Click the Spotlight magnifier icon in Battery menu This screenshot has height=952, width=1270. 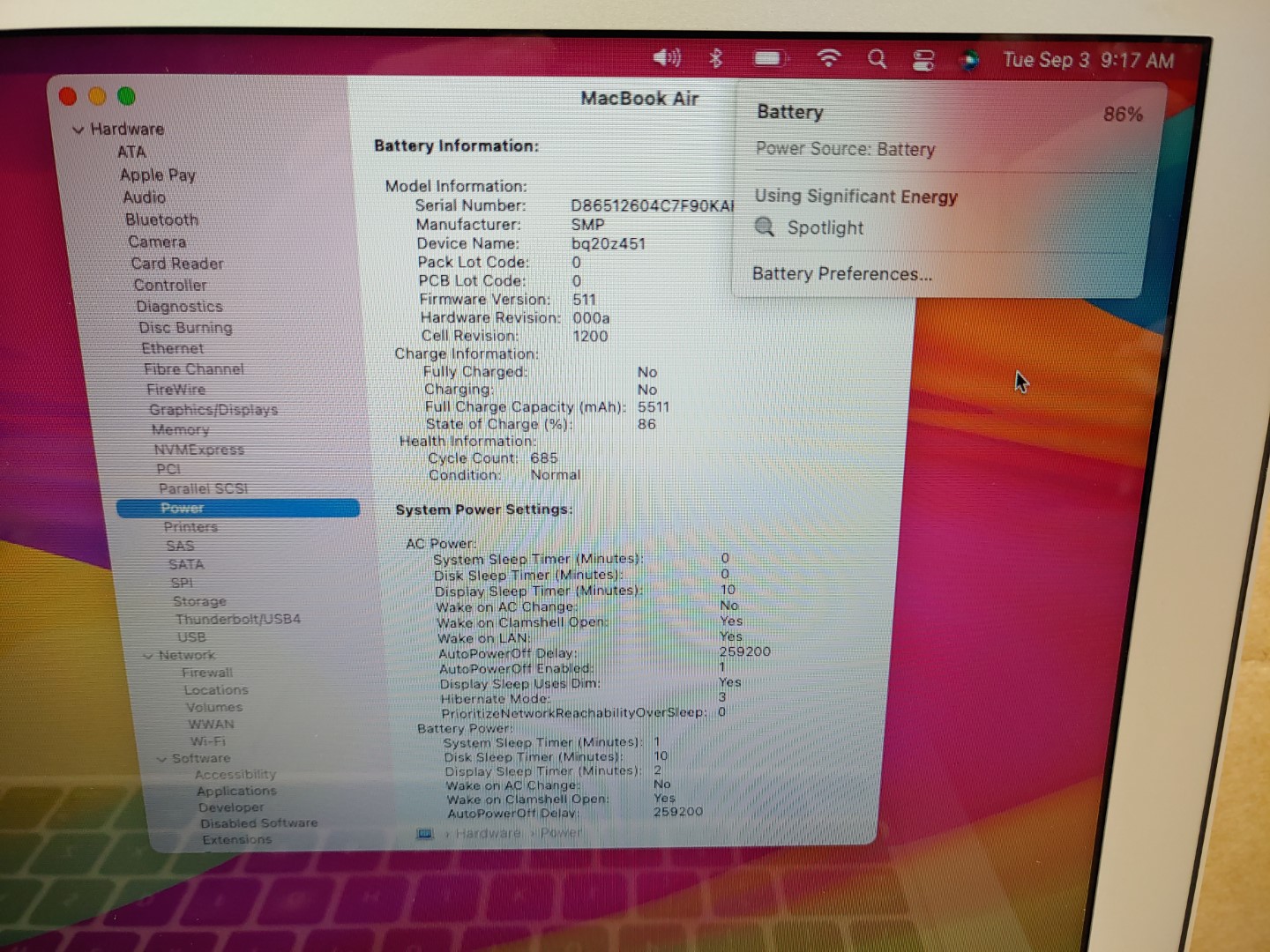pyautogui.click(x=765, y=227)
